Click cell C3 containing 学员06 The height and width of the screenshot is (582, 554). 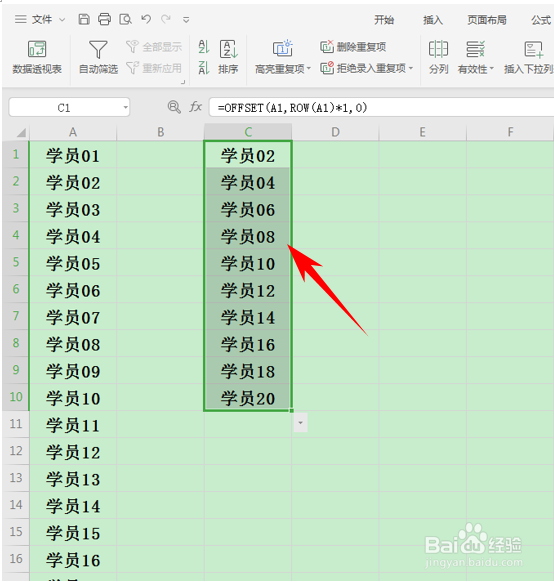[x=248, y=209]
